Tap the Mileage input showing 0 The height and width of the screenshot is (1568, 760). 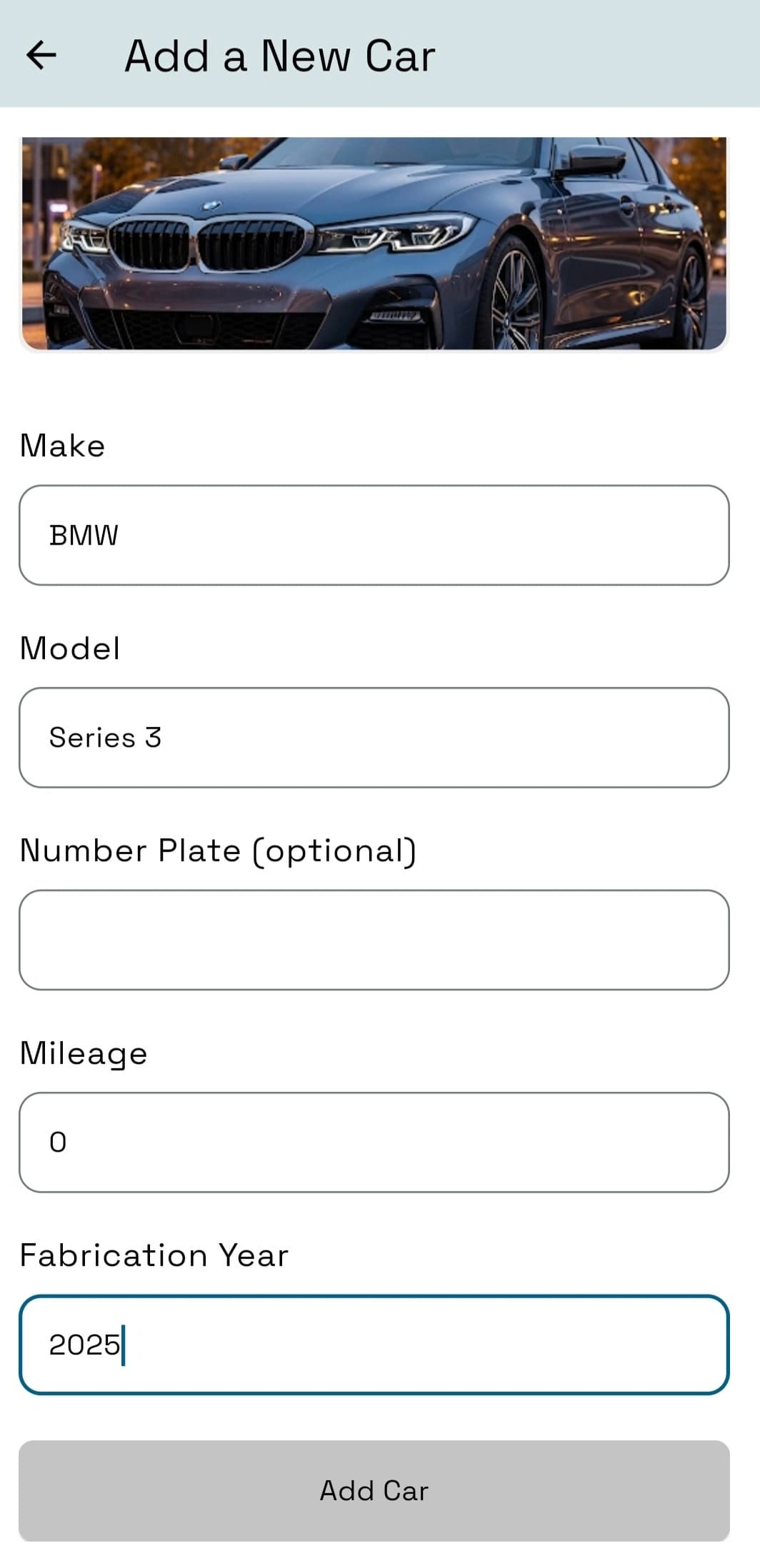[374, 1142]
